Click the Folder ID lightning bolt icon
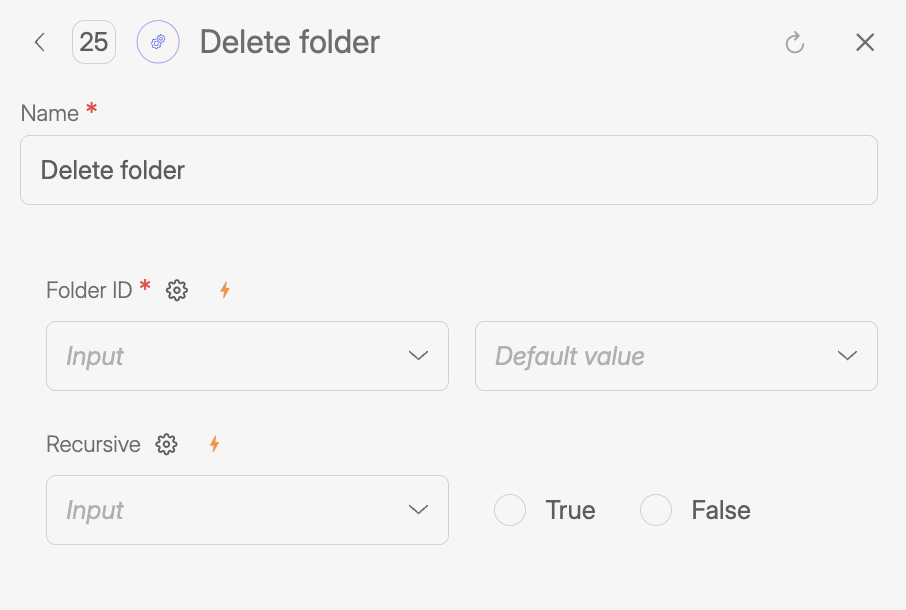 pos(225,290)
